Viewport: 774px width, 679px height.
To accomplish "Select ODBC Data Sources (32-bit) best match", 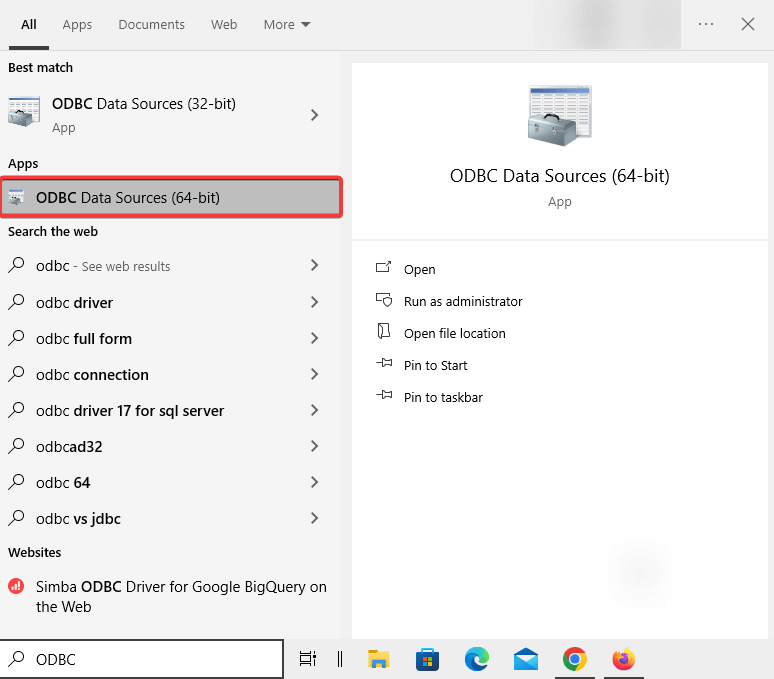I will click(x=170, y=115).
